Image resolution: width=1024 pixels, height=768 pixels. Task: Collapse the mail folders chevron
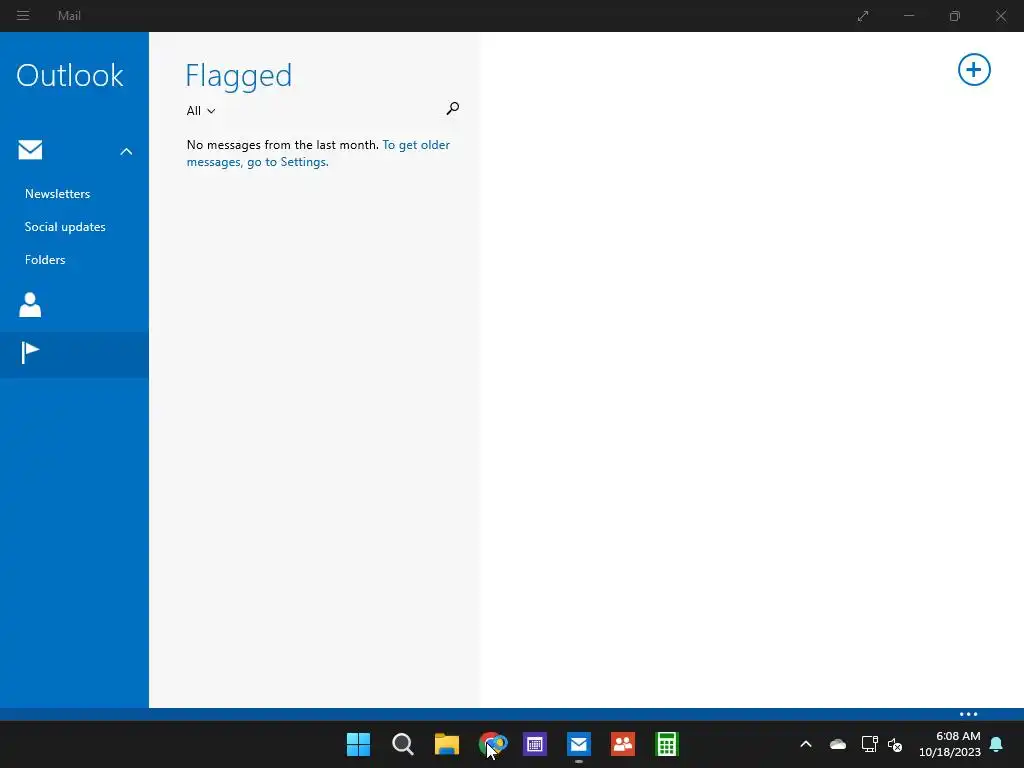126,152
